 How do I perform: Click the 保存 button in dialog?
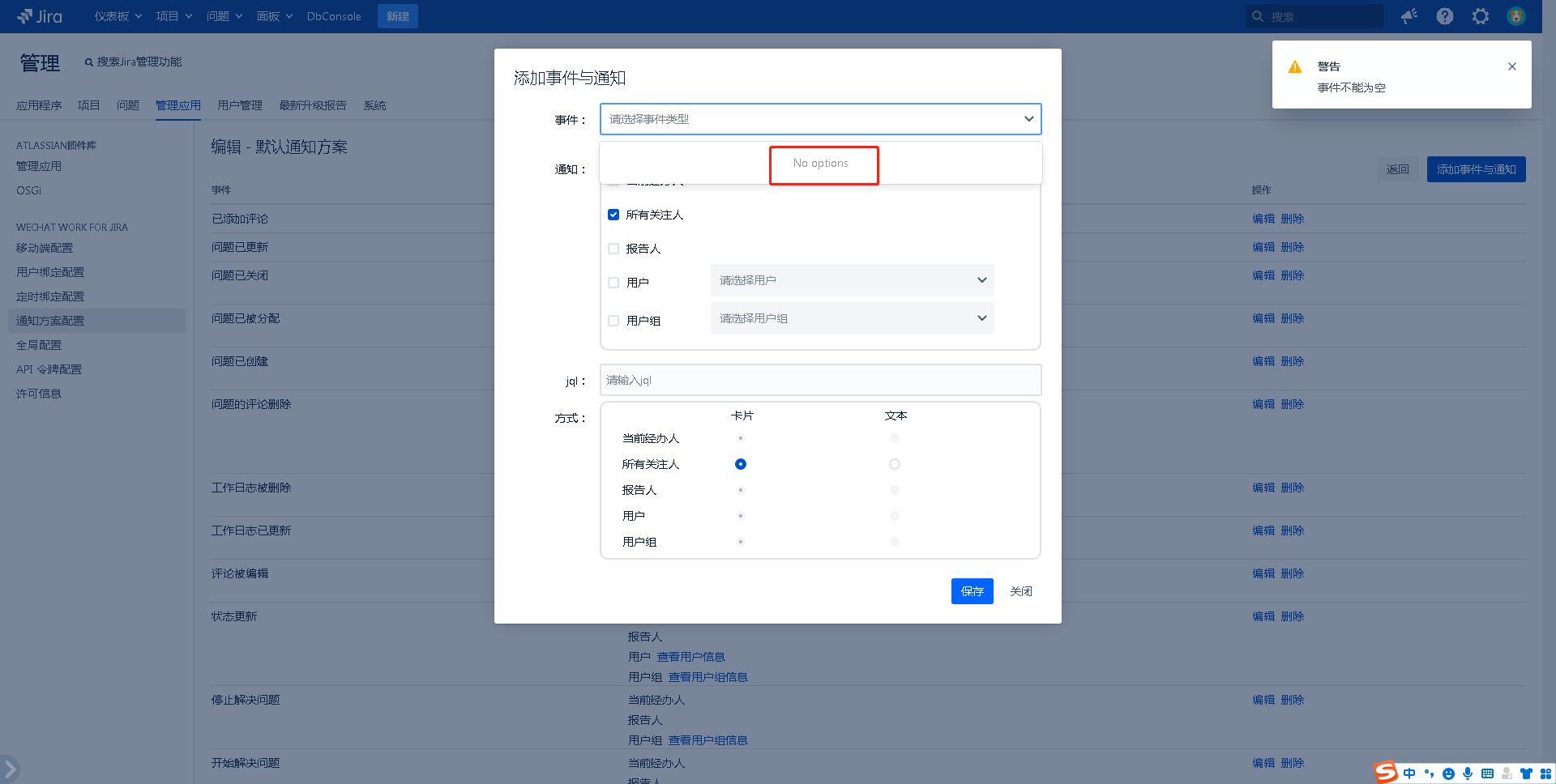pos(972,591)
